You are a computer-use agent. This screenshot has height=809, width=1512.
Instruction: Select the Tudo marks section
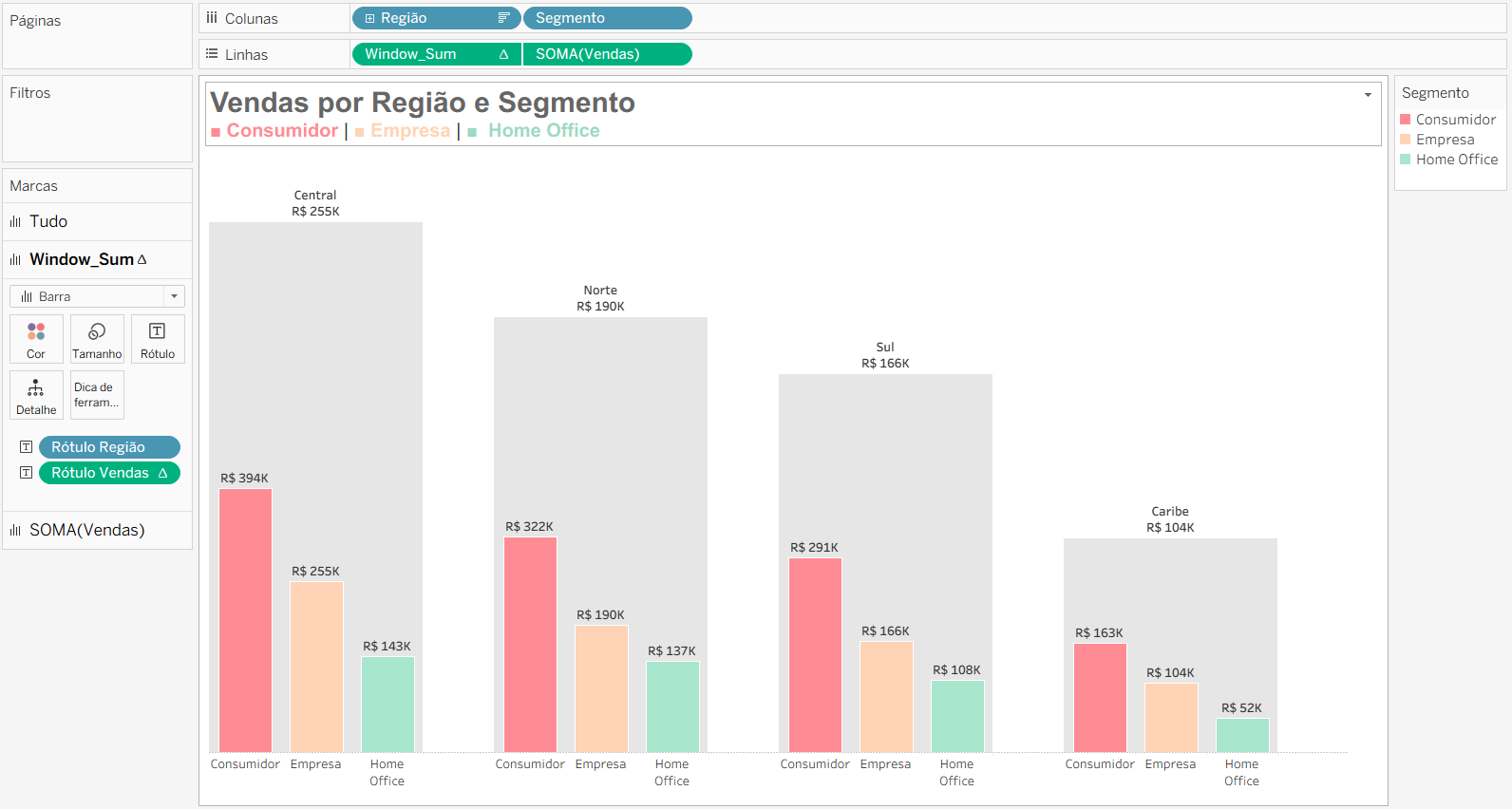[48, 221]
